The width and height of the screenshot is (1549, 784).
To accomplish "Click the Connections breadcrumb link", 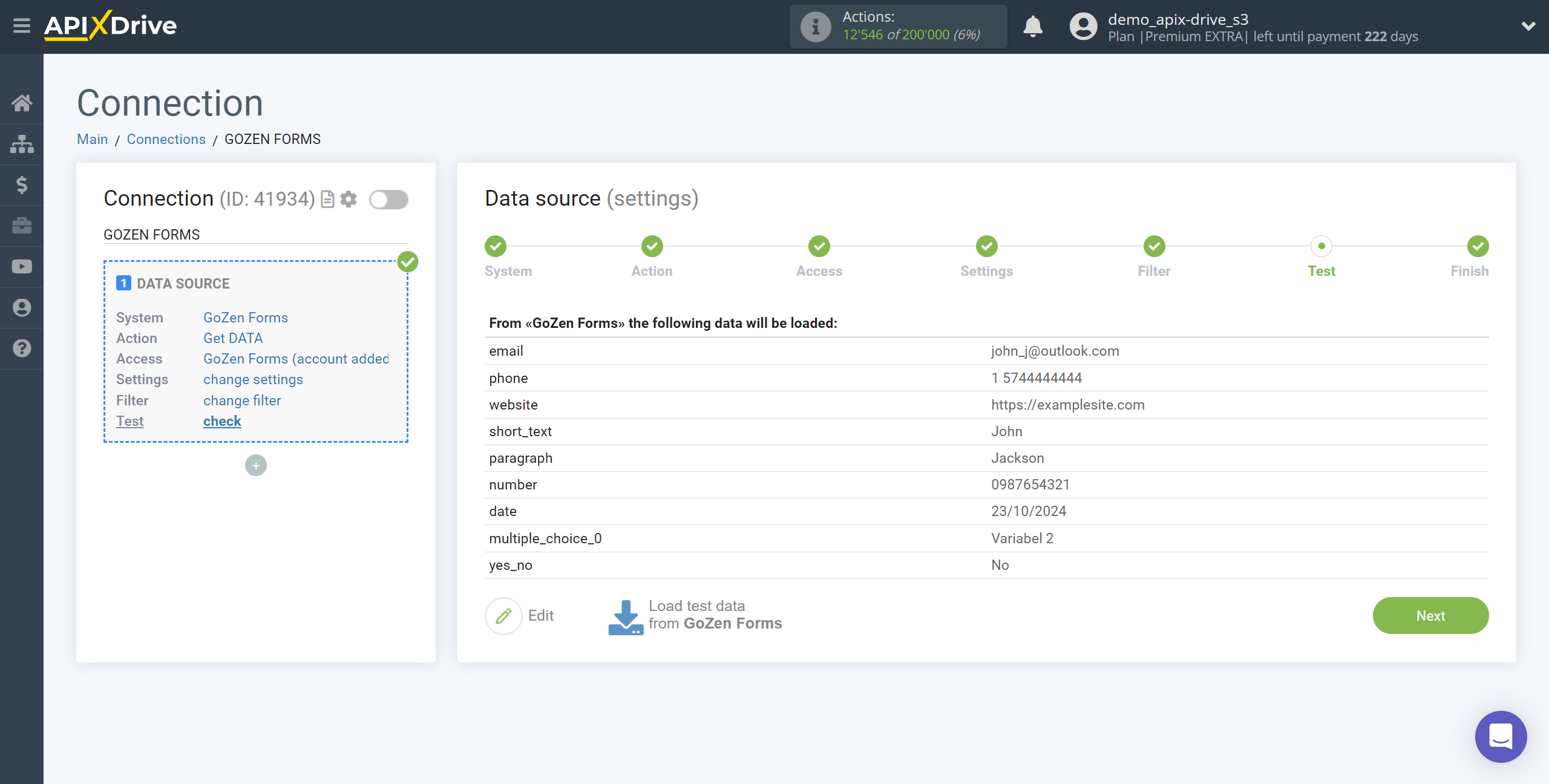I will pos(165,139).
